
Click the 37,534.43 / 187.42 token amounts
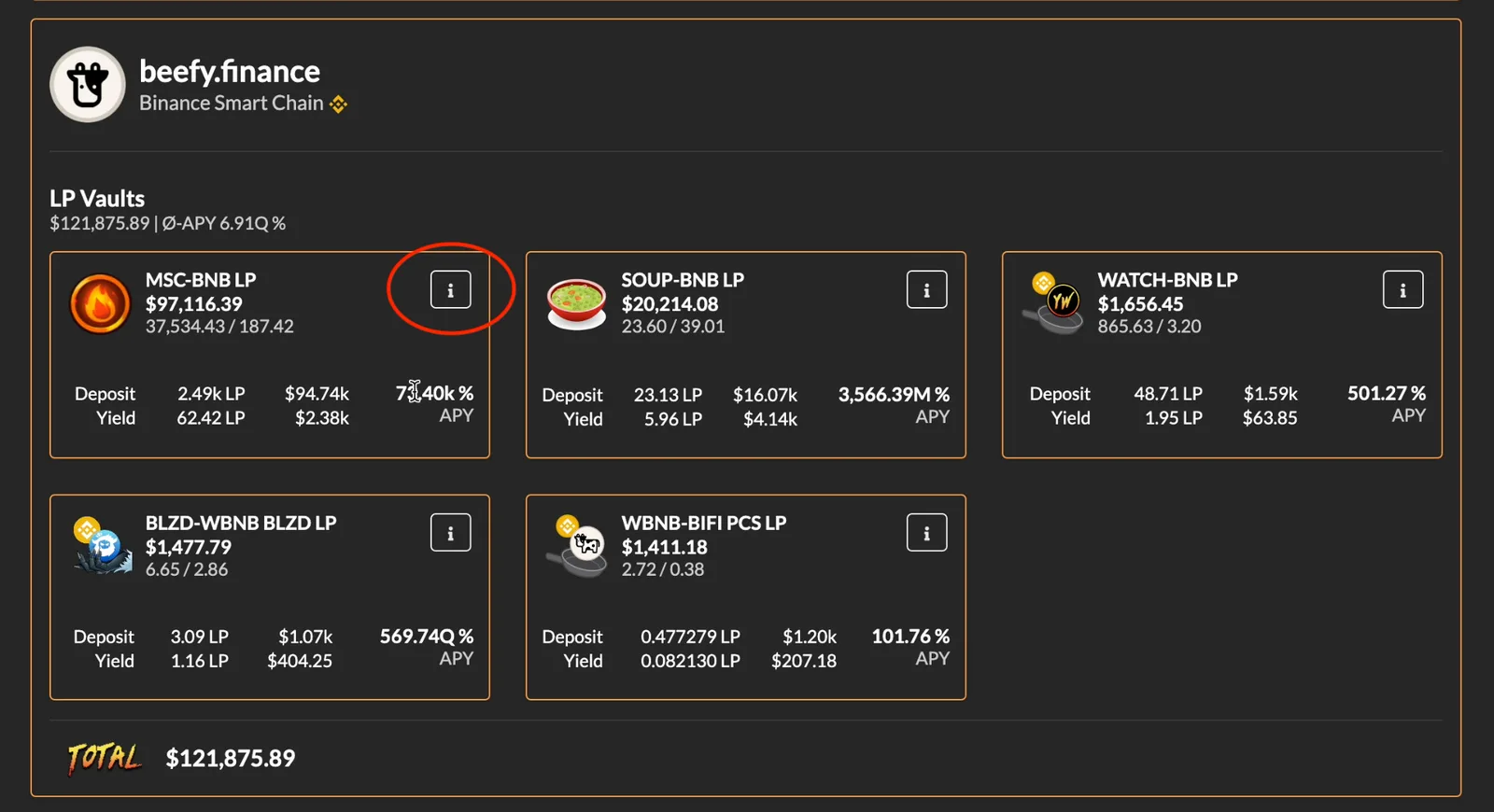tap(219, 326)
